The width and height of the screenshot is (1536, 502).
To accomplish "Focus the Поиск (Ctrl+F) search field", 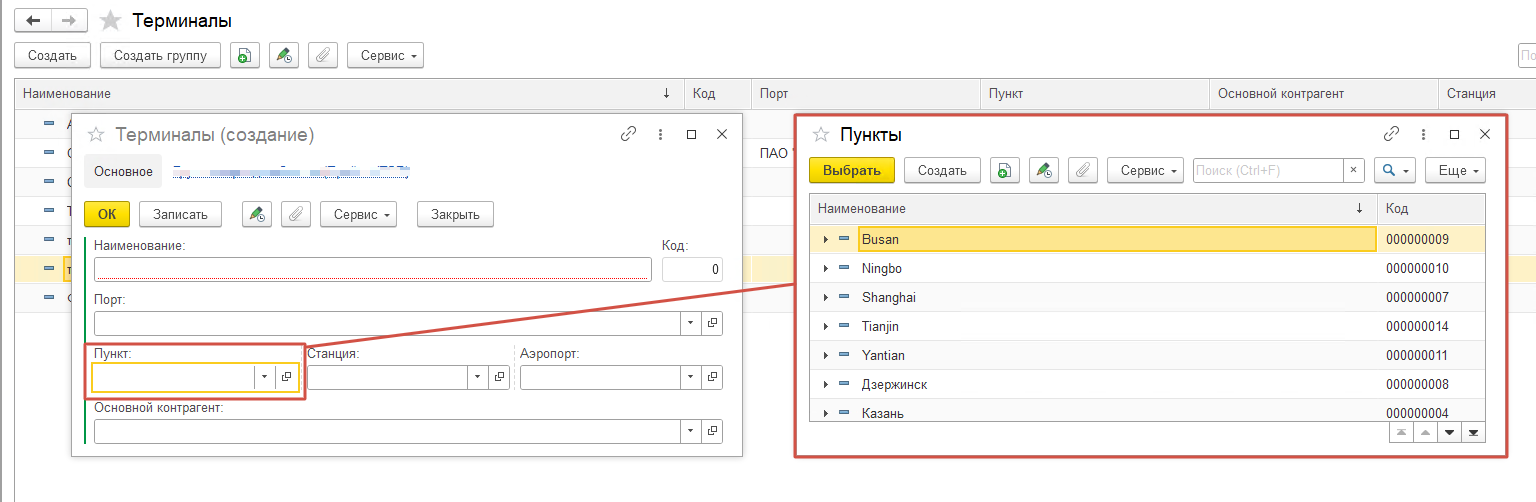I will point(1268,171).
